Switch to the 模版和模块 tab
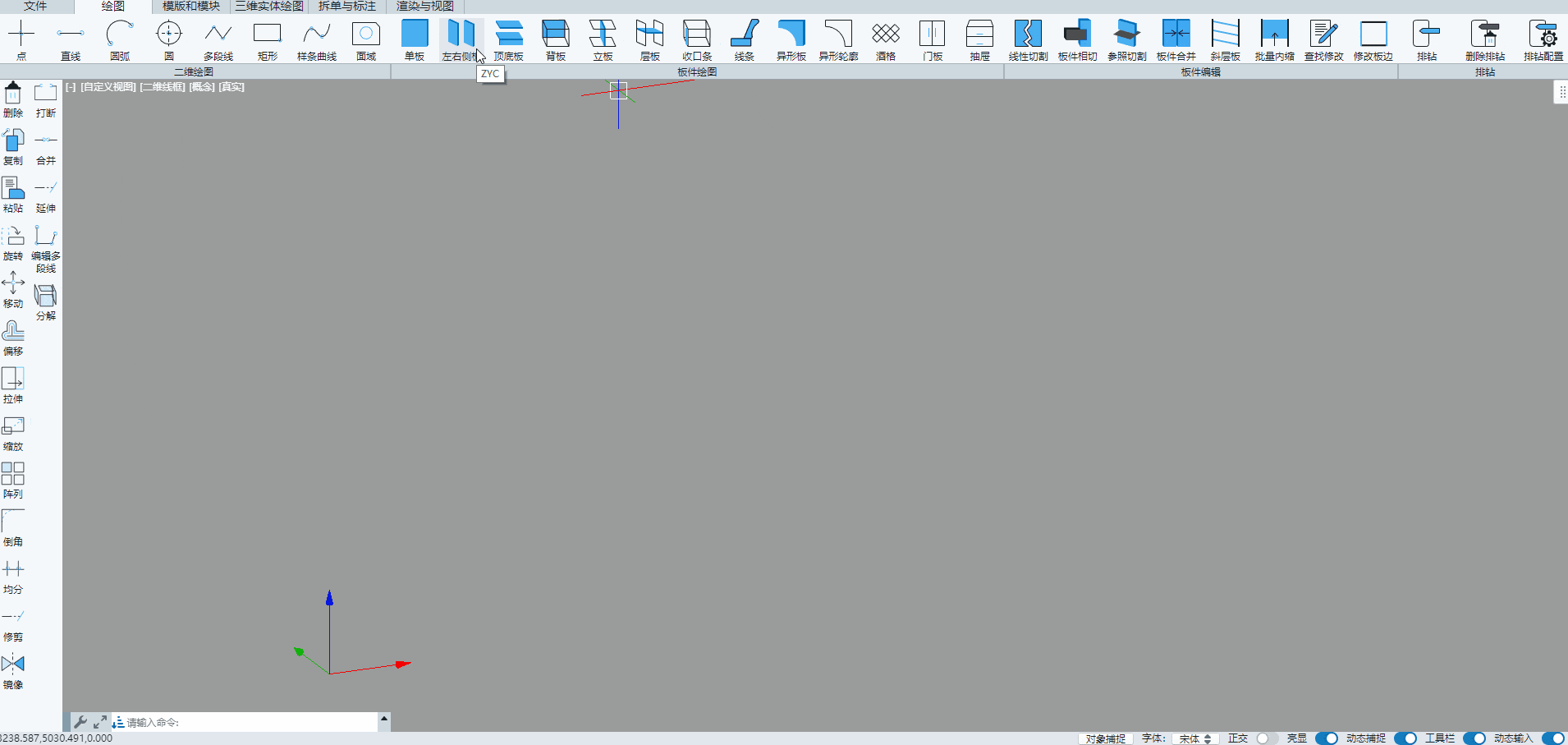Image resolution: width=1568 pixels, height=745 pixels. [190, 7]
